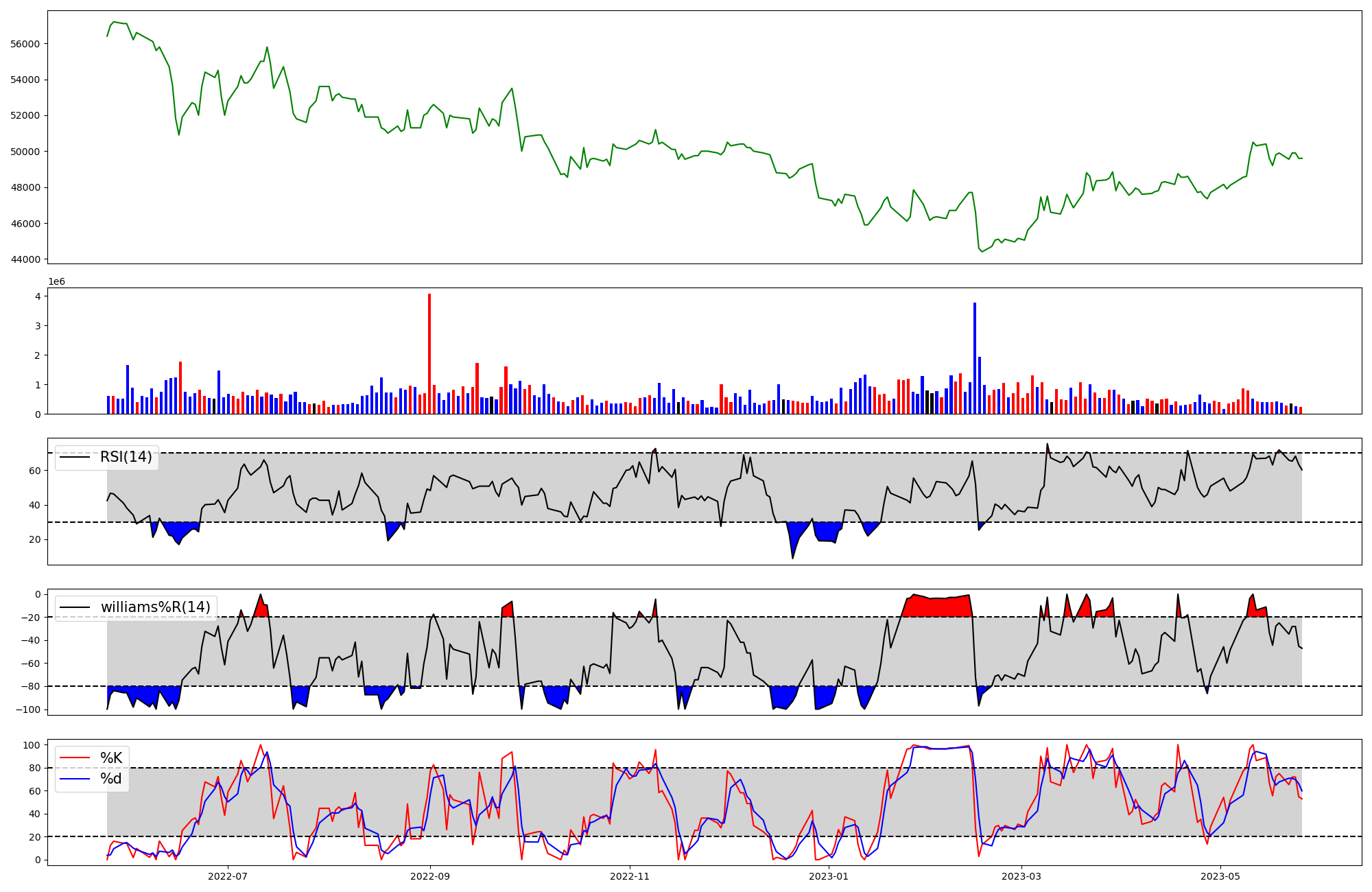Click the williams%R(14) legend text

(x=156, y=607)
